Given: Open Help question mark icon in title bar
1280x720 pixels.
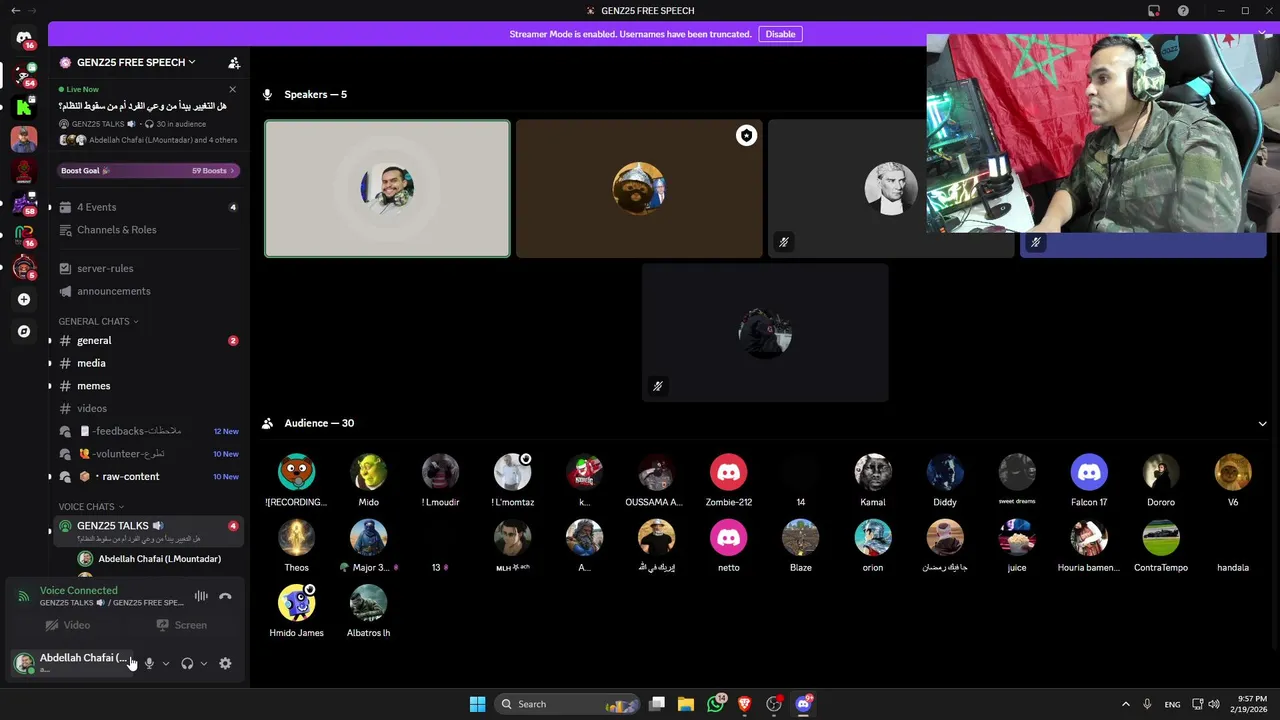Looking at the screenshot, I should coord(1183,11).
